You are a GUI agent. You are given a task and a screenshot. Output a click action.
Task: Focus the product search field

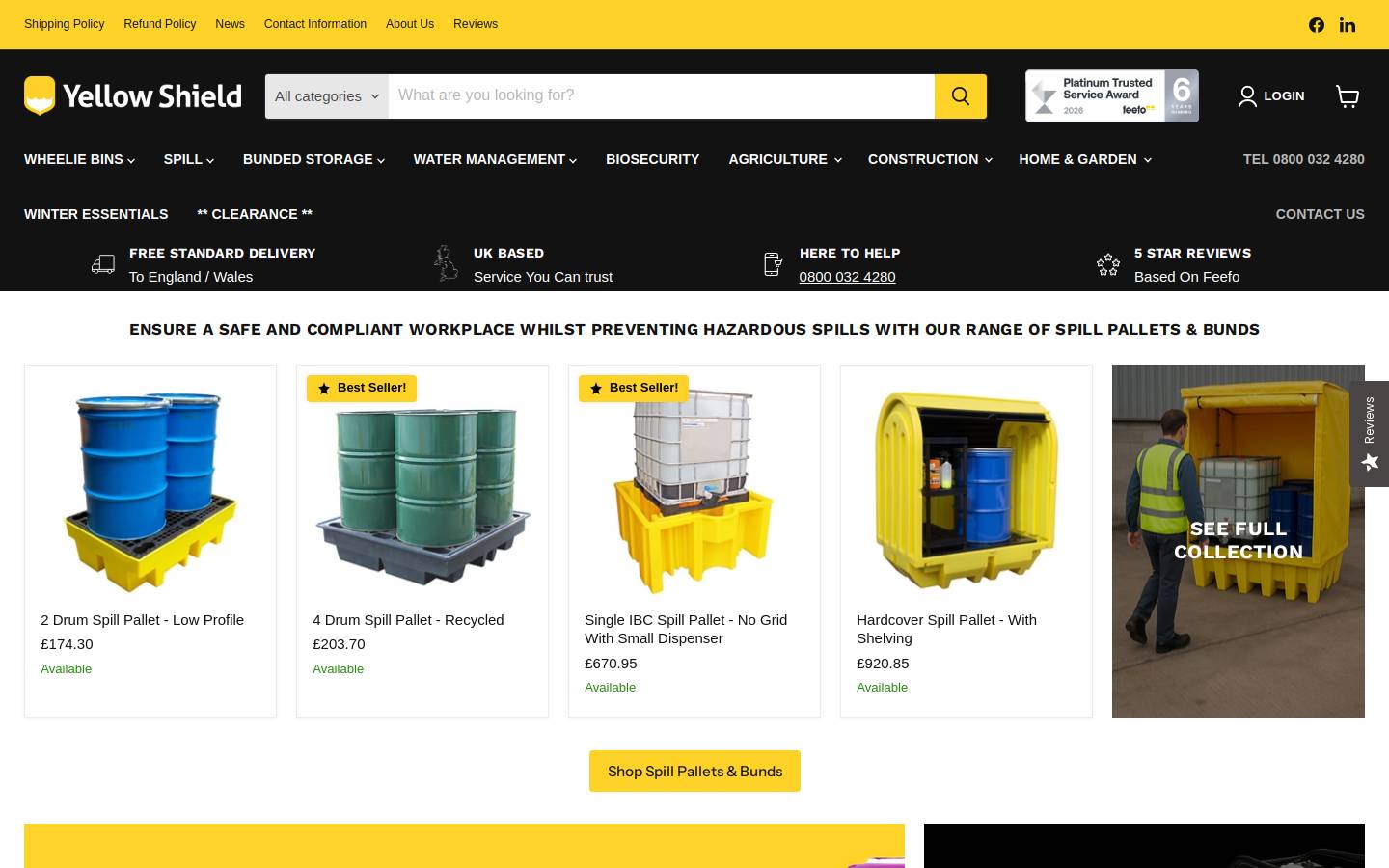662,96
